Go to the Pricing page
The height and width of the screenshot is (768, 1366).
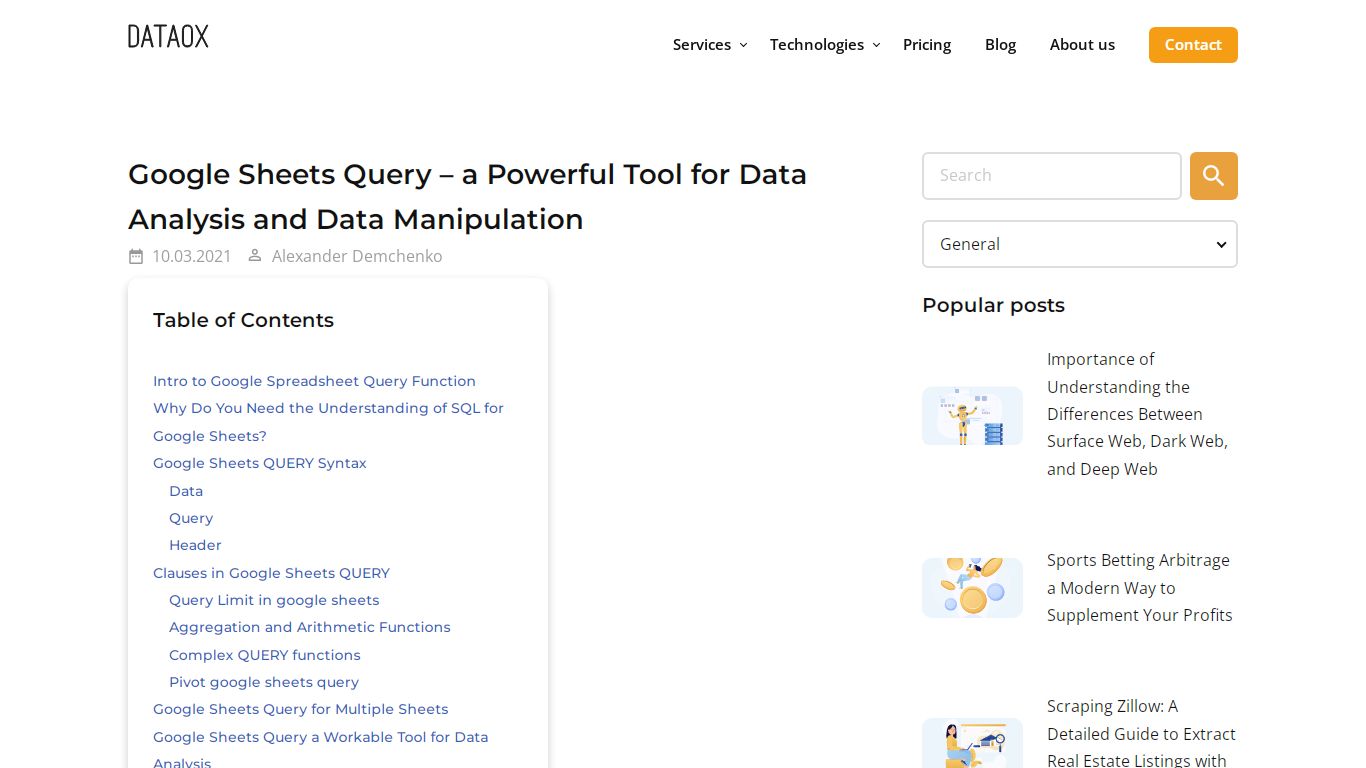(x=927, y=45)
